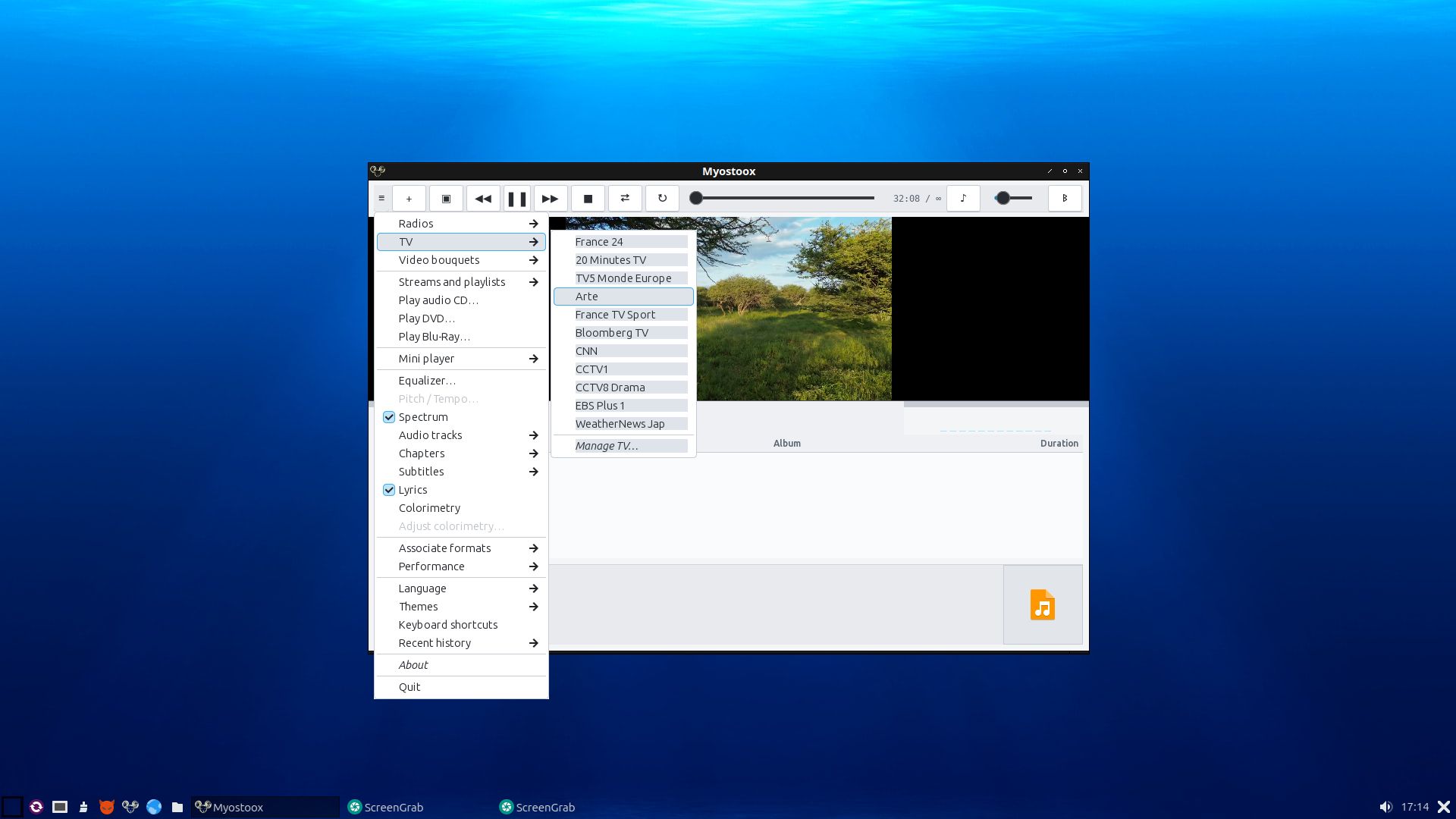Toggle shuffle mode icon

(x=625, y=199)
